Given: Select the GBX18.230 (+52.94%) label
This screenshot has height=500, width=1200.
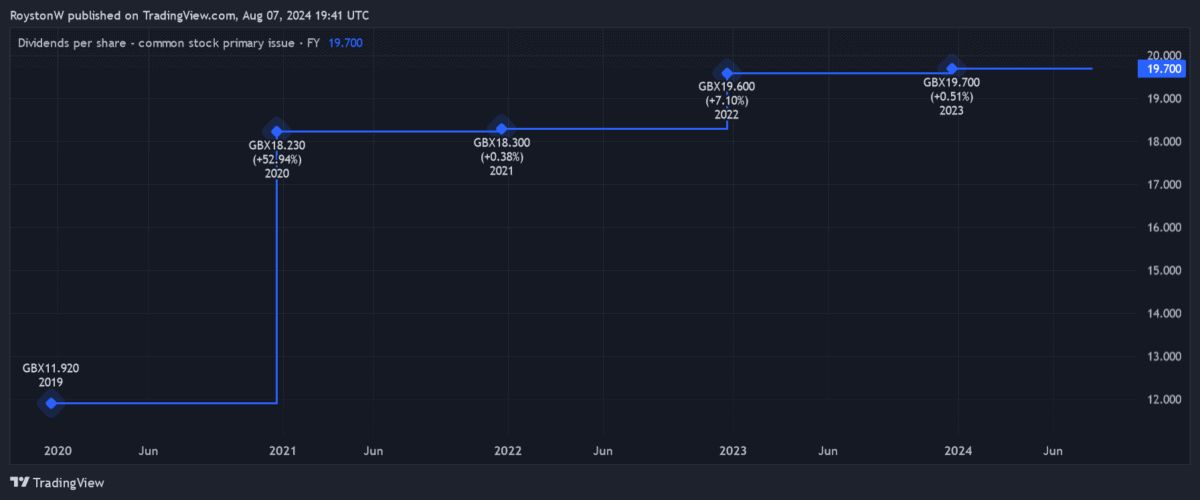Looking at the screenshot, I should (277, 153).
